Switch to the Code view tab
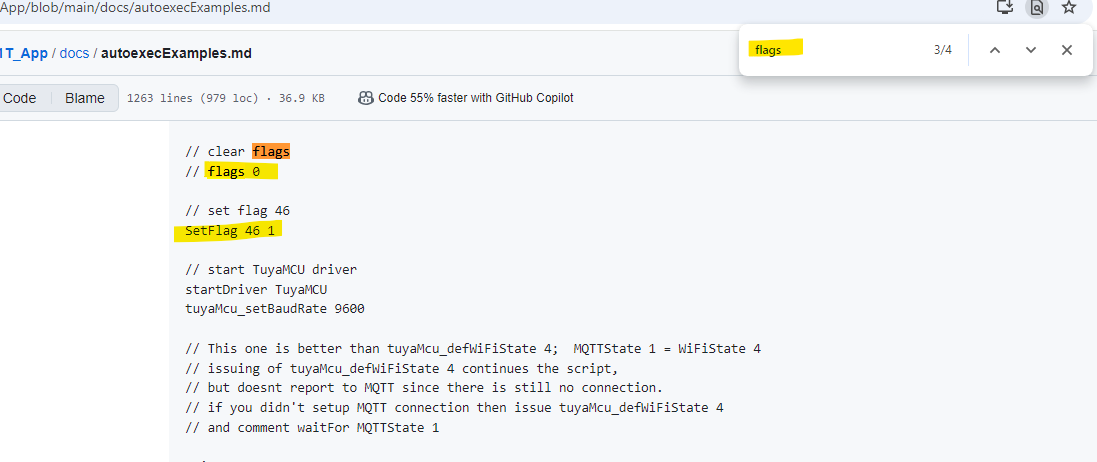 coord(20,98)
